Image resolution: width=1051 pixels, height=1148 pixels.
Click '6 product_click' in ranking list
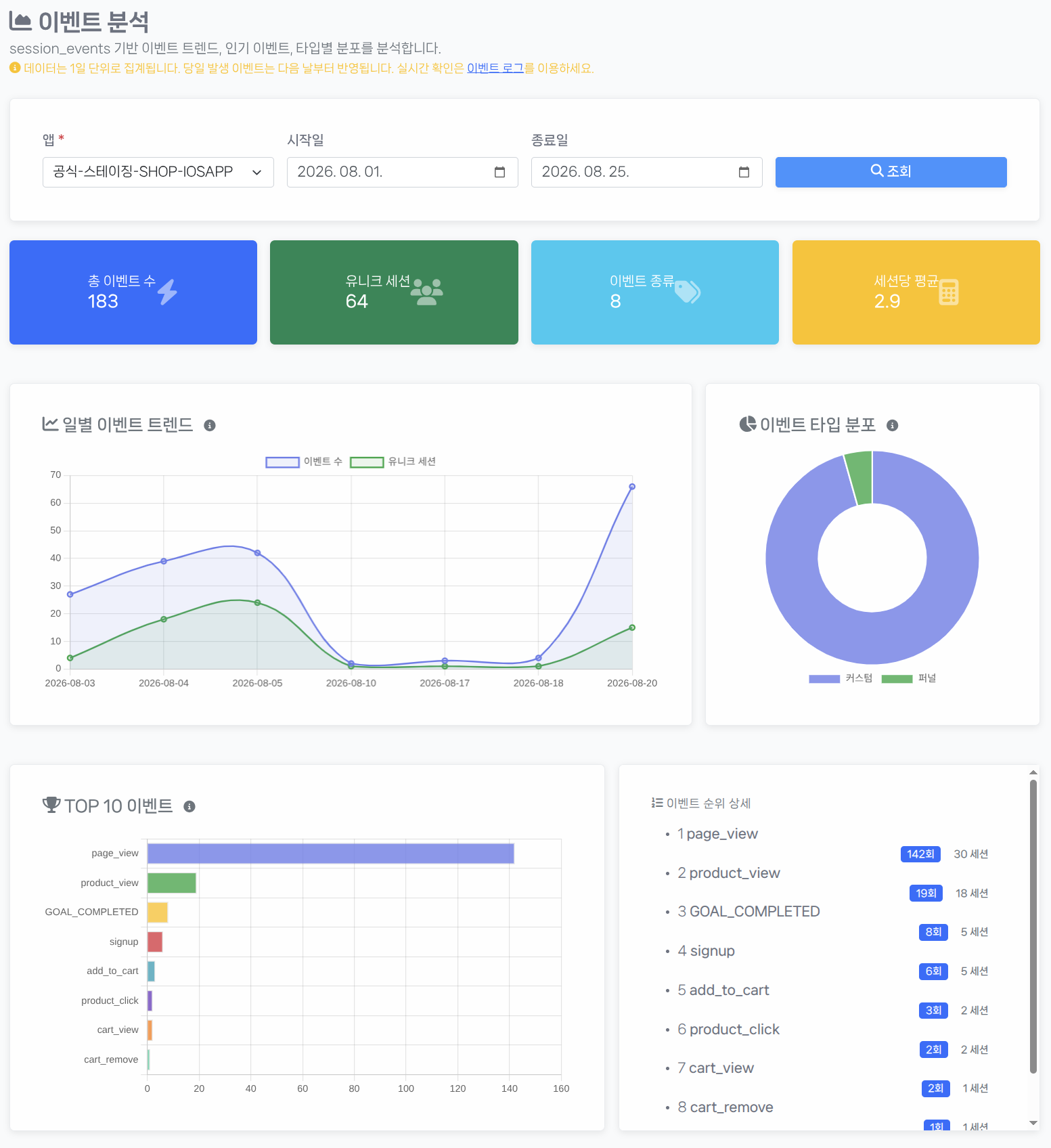tap(729, 1030)
